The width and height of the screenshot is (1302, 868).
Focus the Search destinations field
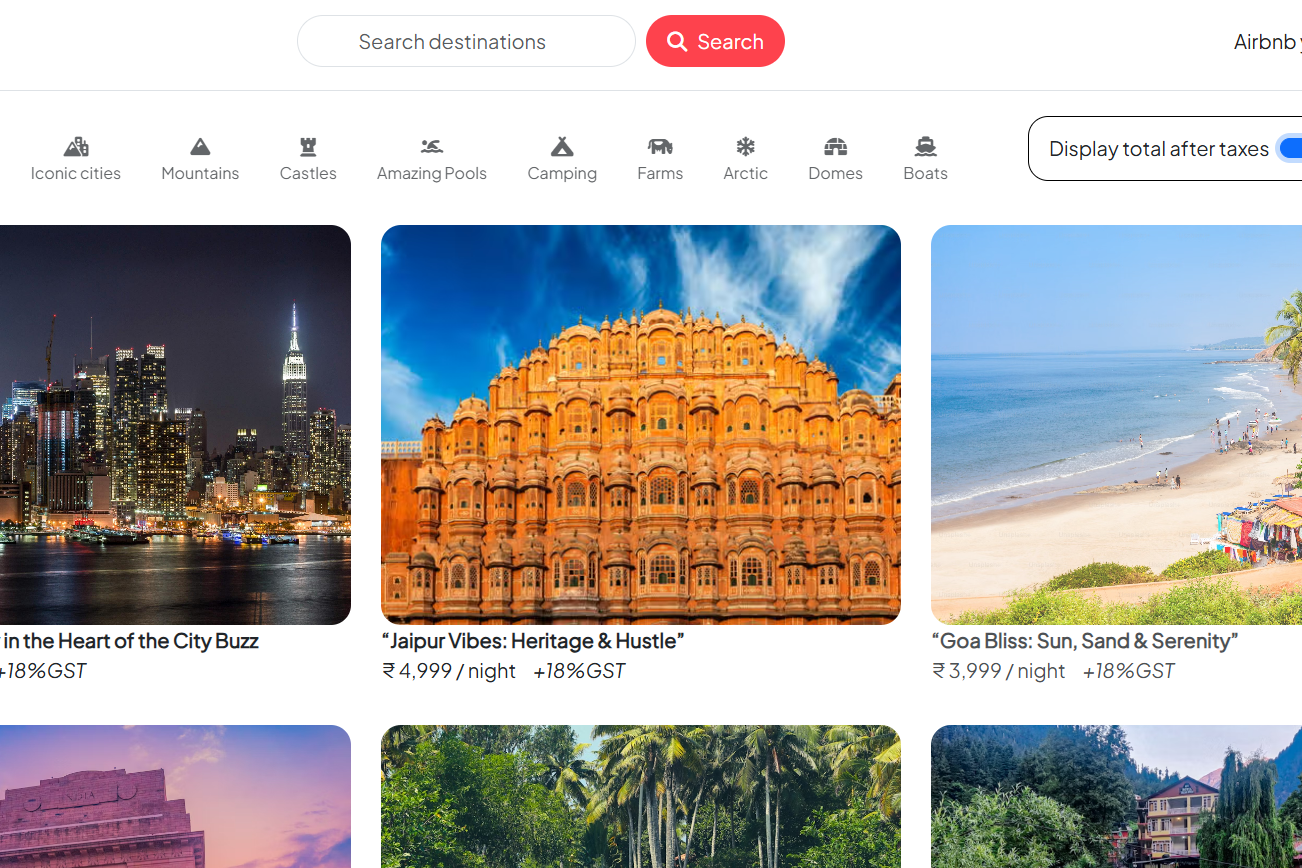tap(466, 41)
